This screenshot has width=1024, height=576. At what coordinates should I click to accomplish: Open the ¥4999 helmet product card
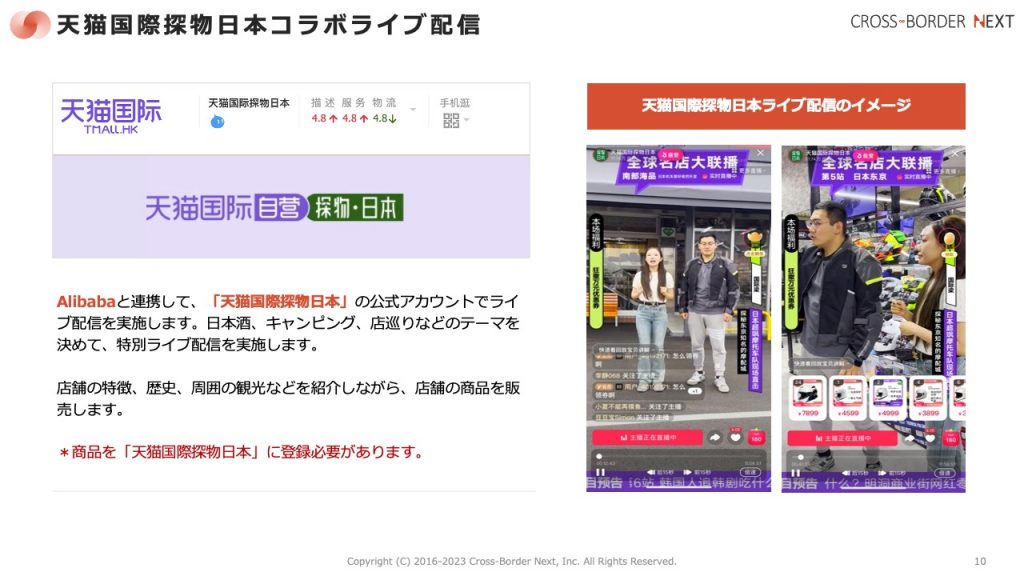pyautogui.click(x=889, y=396)
